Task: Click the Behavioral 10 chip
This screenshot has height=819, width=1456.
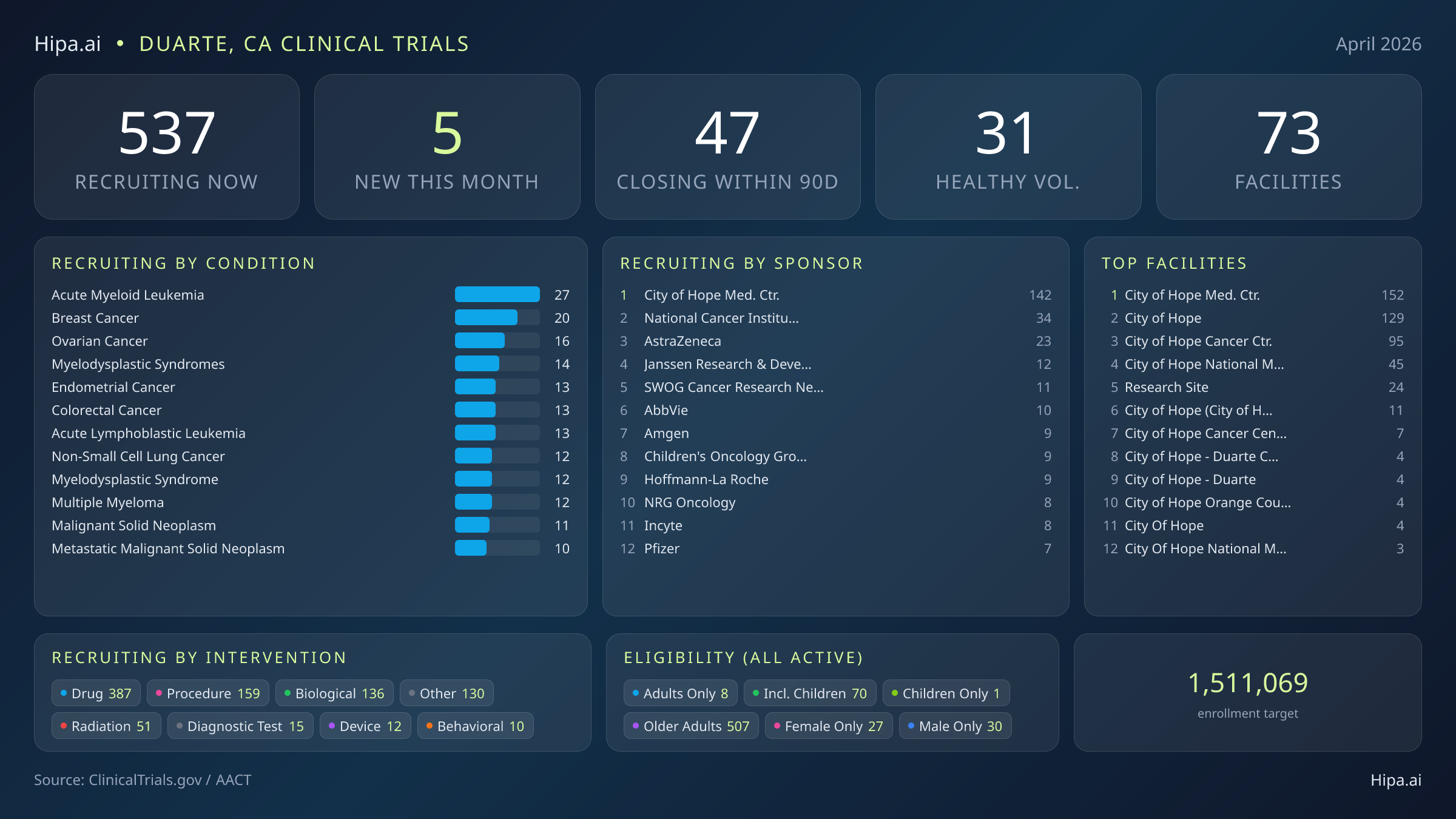Action: tap(476, 726)
